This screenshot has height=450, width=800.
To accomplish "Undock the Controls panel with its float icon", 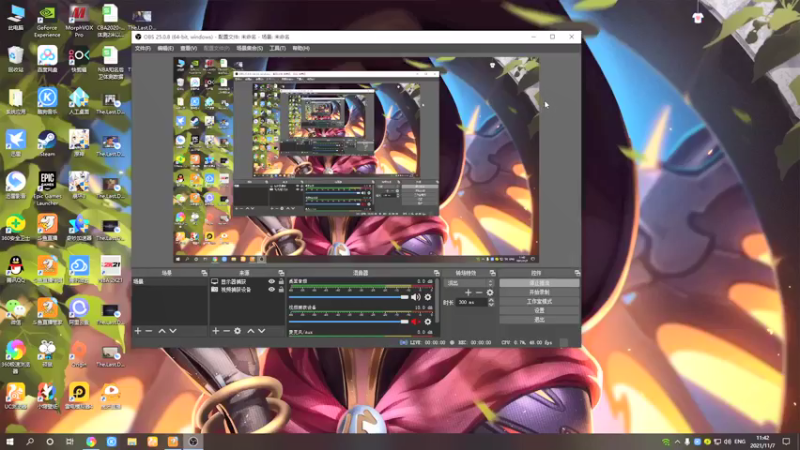I will (577, 273).
